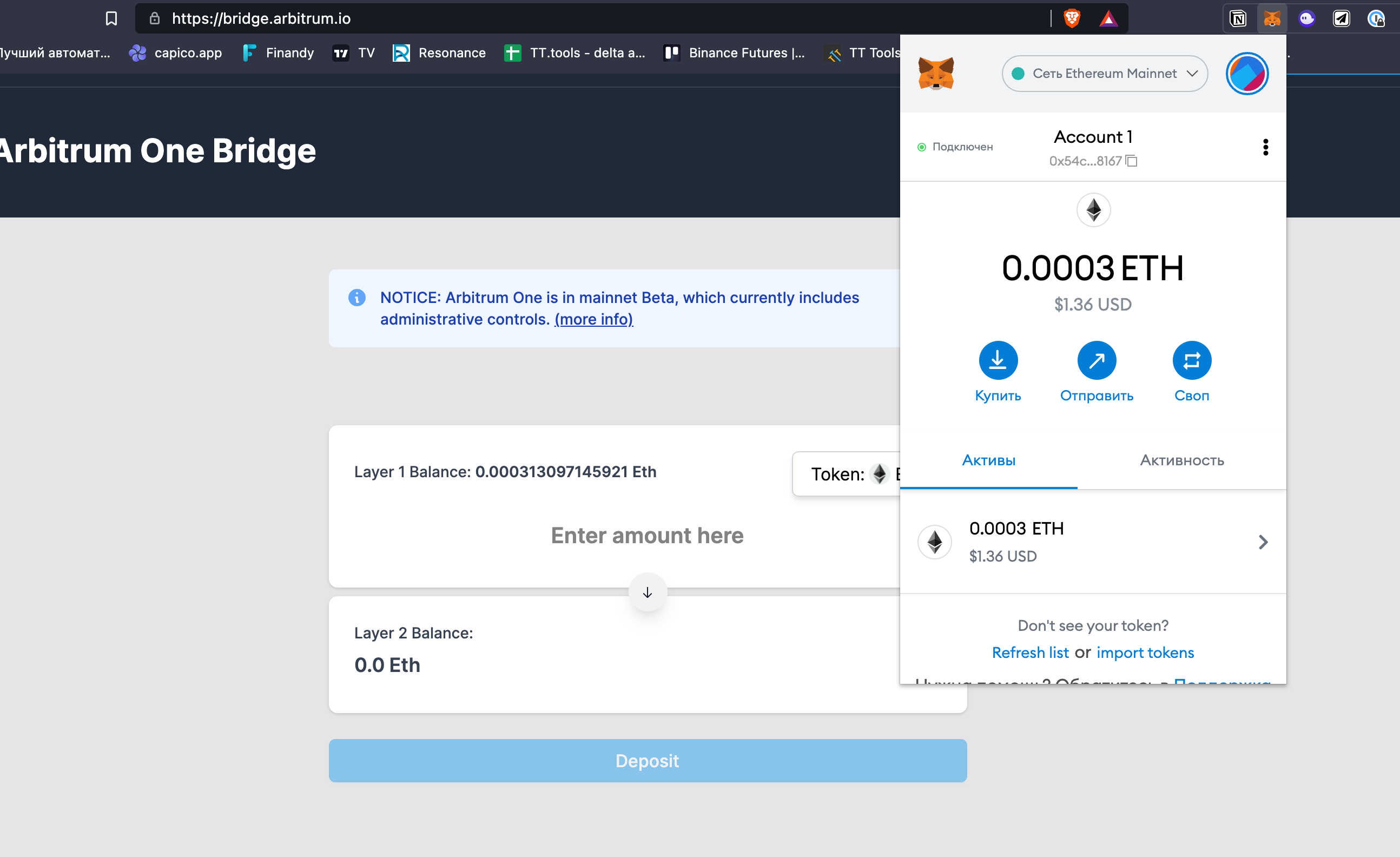Click Account 1 name
This screenshot has width=1400, height=857.
1093,137
